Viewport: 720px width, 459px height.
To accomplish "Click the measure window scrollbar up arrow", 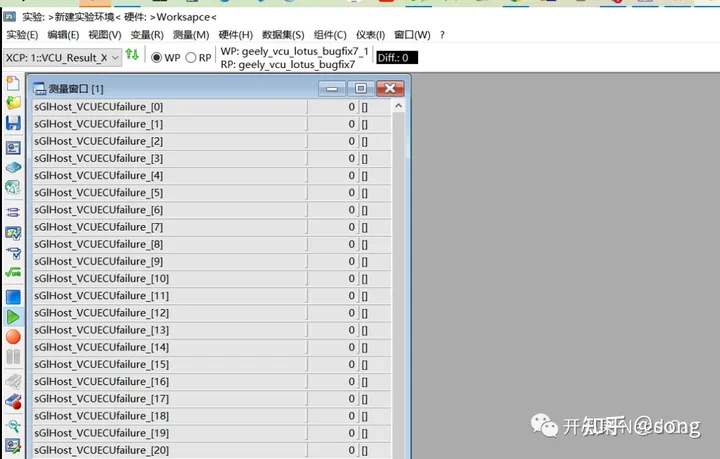I will (398, 106).
